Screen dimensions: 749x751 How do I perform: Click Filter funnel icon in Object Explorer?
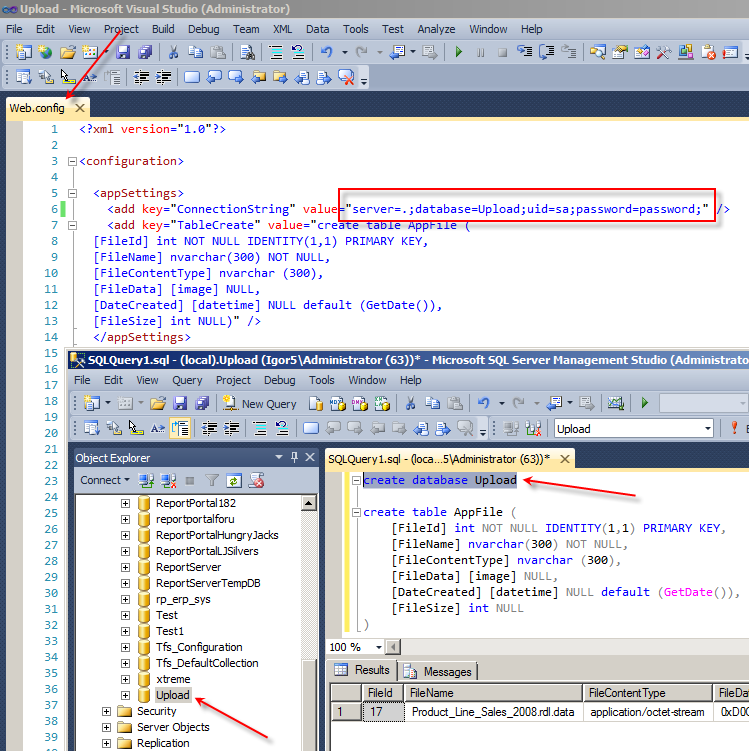[212, 480]
